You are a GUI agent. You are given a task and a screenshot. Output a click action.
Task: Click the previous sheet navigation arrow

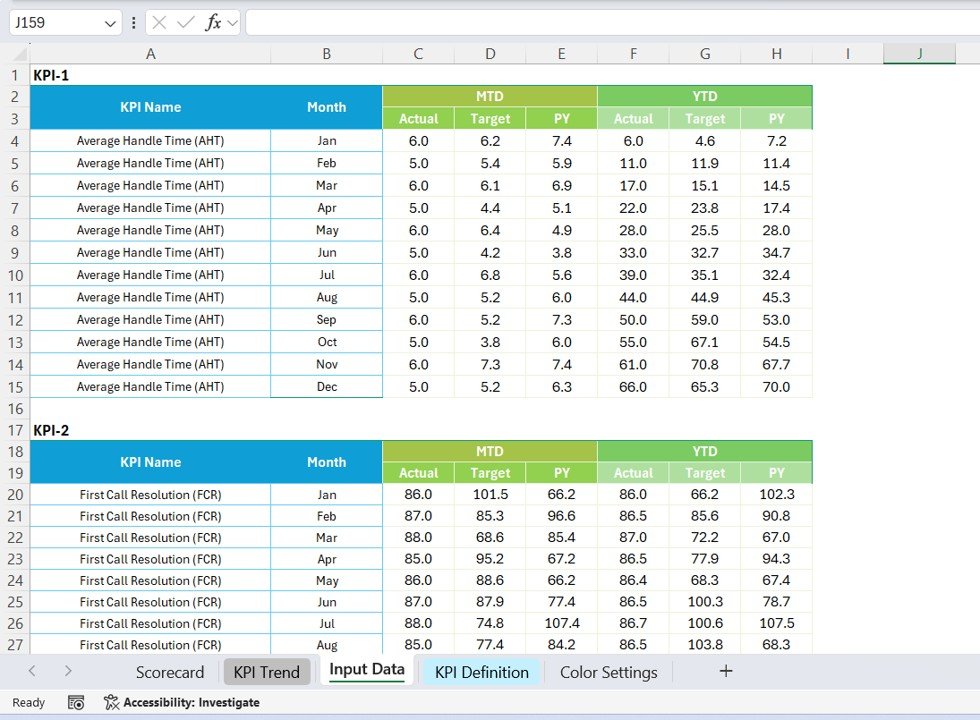[30, 672]
